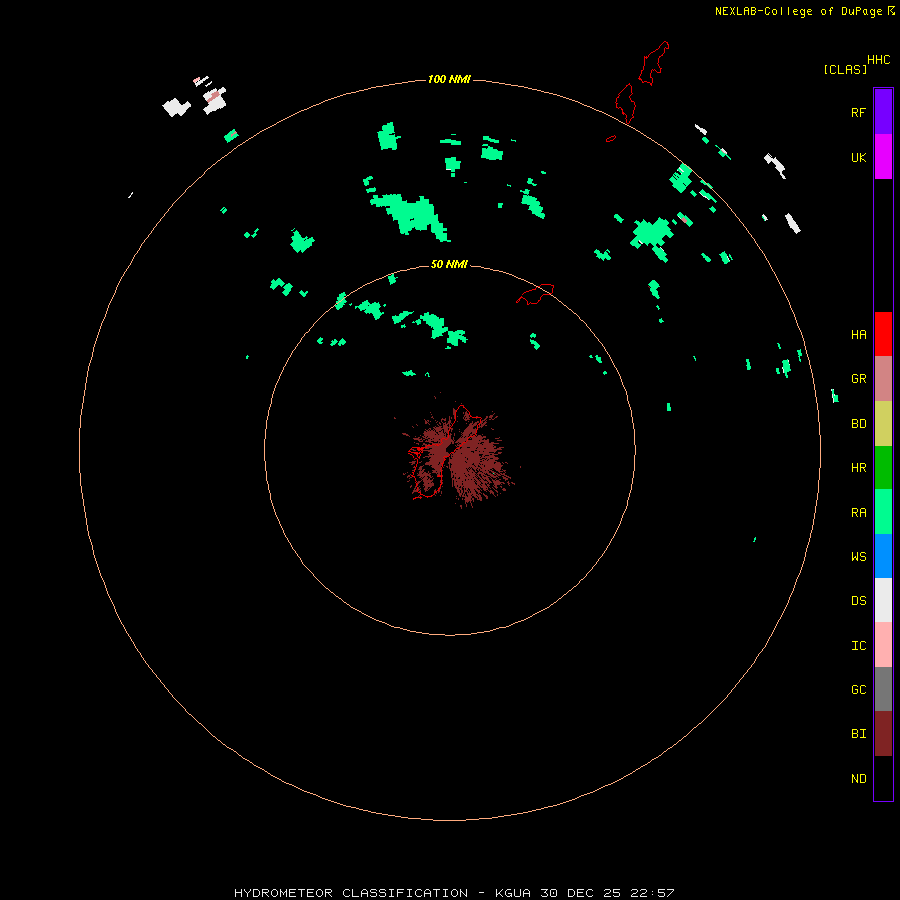Click the RF legend label
The width and height of the screenshot is (900, 900).
(858, 113)
